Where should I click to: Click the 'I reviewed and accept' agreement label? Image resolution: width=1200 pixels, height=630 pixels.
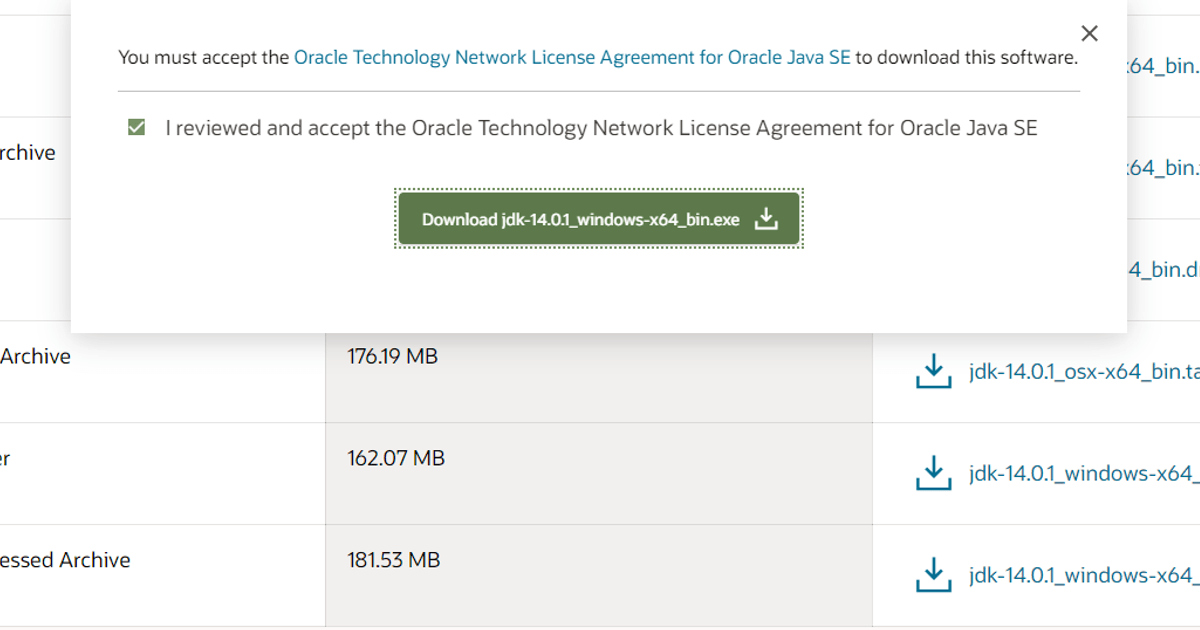coord(602,128)
